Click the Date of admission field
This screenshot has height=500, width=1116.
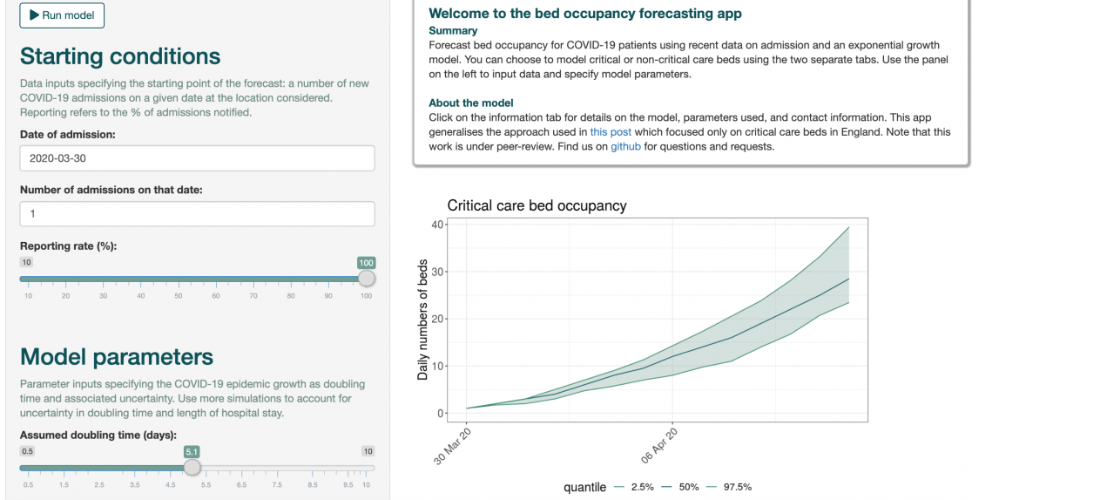click(x=197, y=158)
